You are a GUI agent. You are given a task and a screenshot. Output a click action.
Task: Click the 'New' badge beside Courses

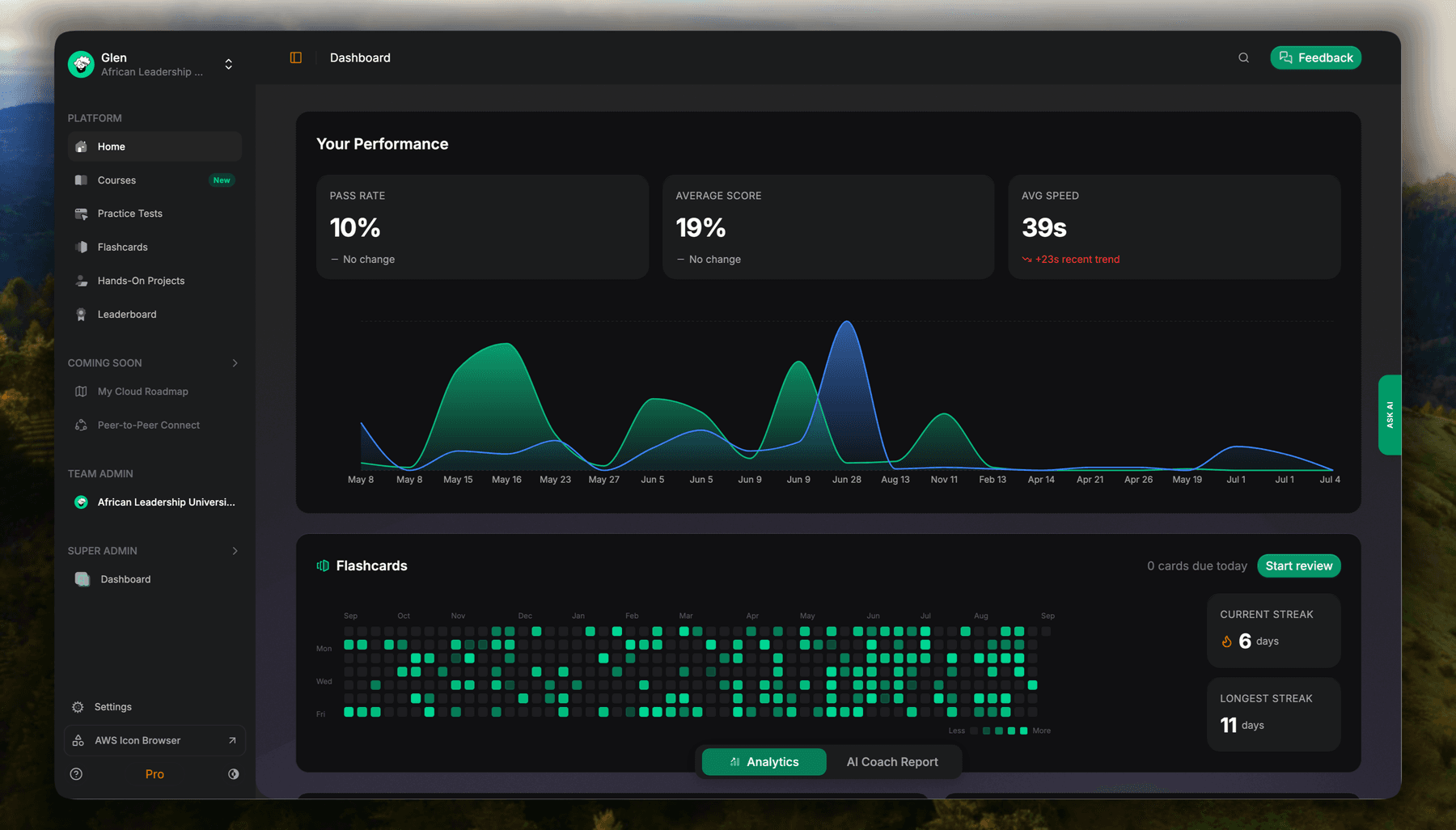pos(222,180)
